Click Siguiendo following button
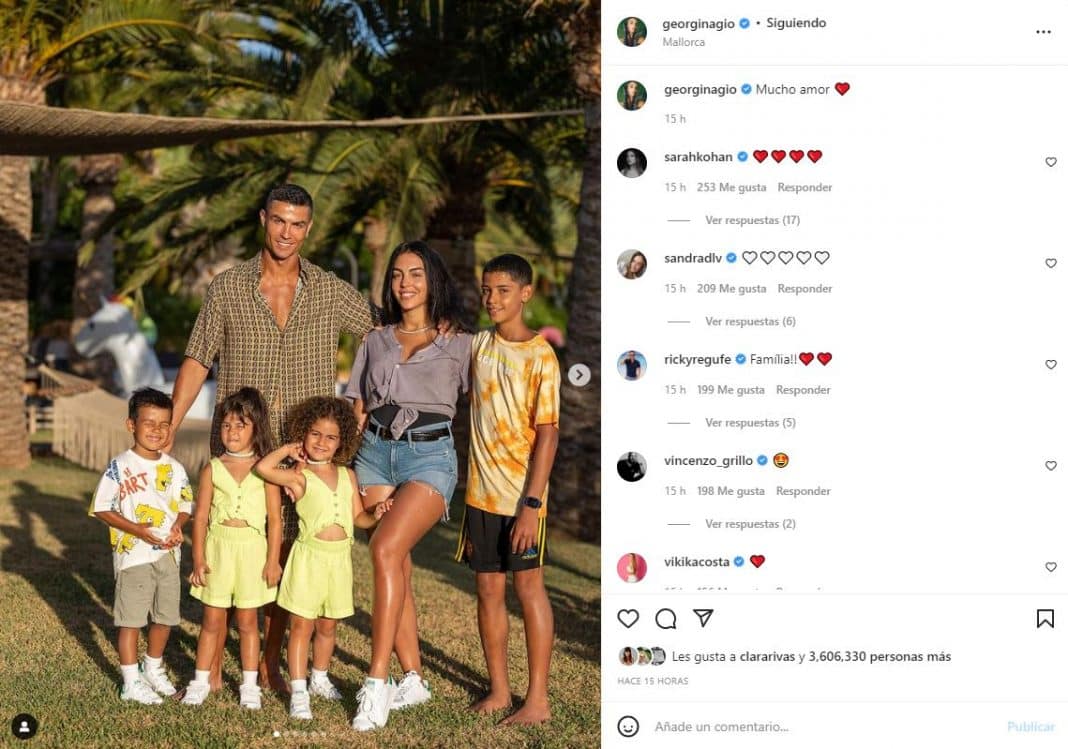The width and height of the screenshot is (1068, 749). coord(796,23)
